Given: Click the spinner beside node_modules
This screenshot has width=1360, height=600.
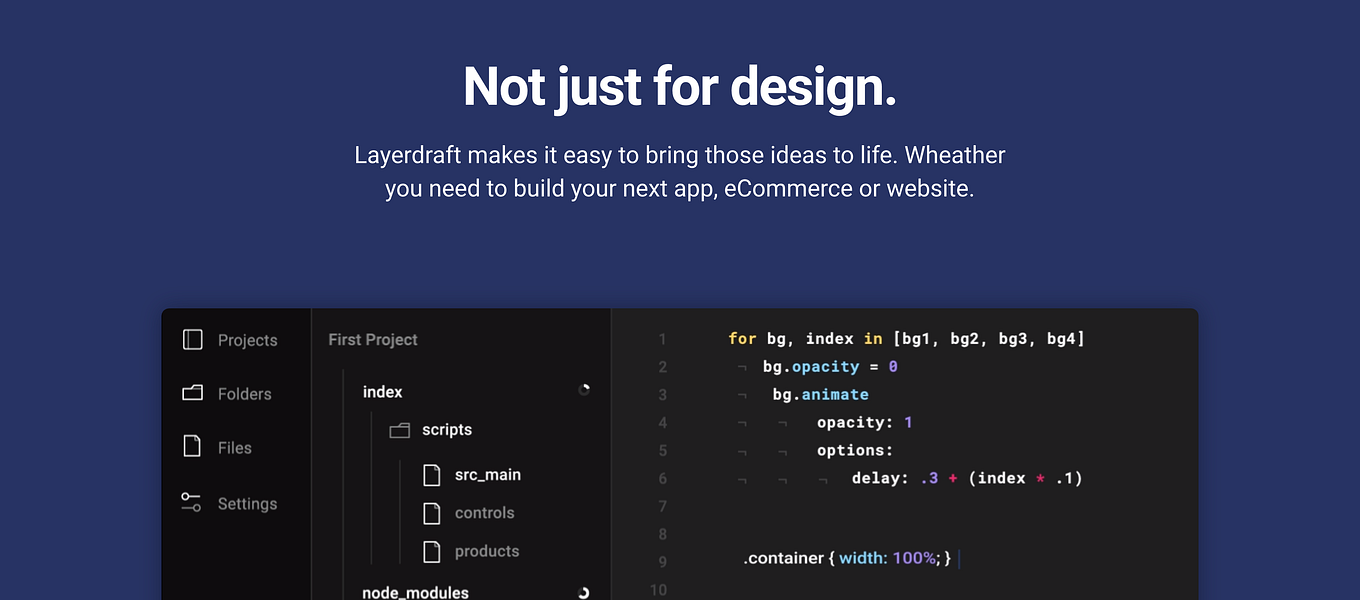Looking at the screenshot, I should [584, 593].
